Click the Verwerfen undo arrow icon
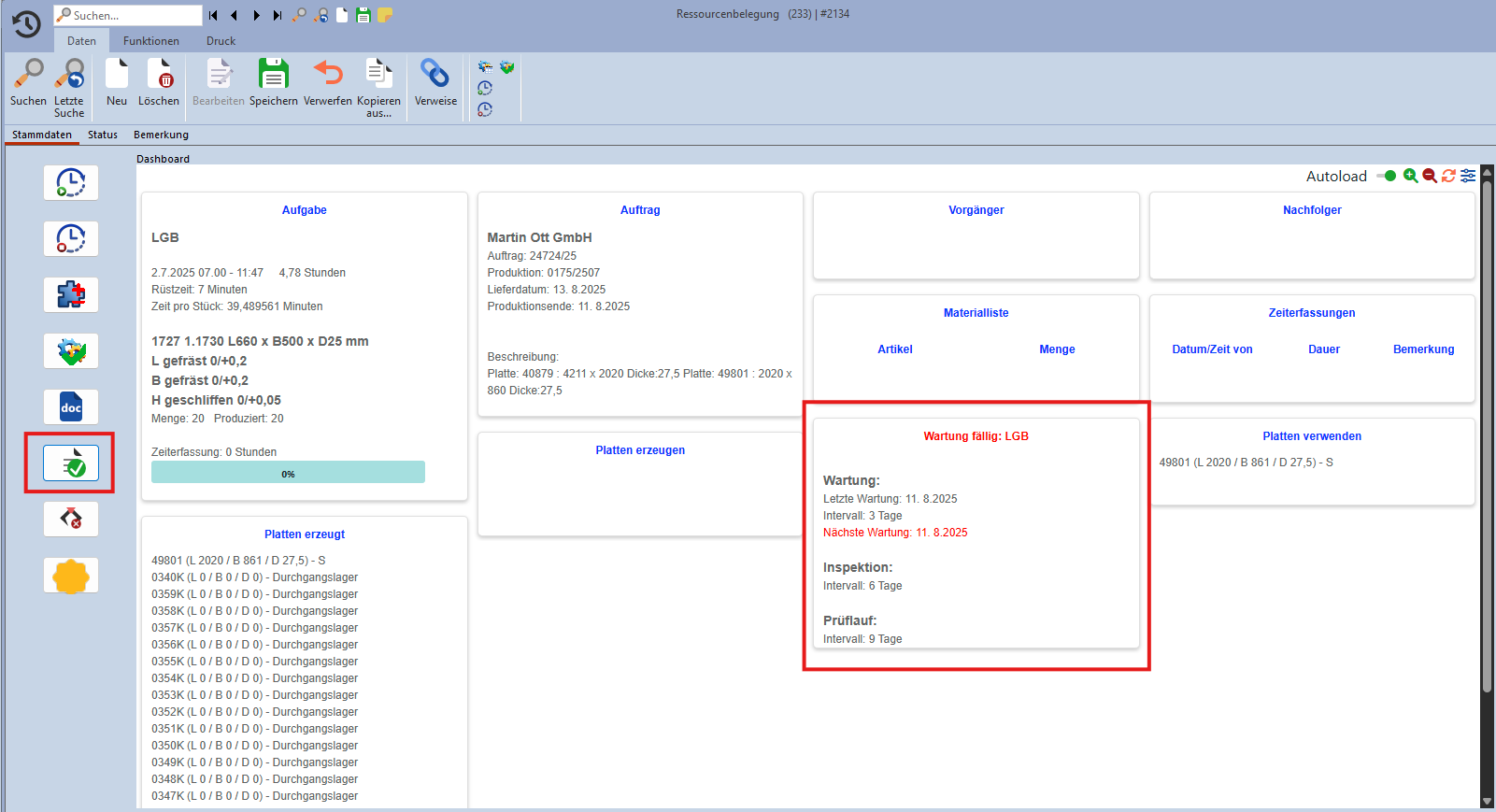Image resolution: width=1496 pixels, height=812 pixels. (327, 75)
